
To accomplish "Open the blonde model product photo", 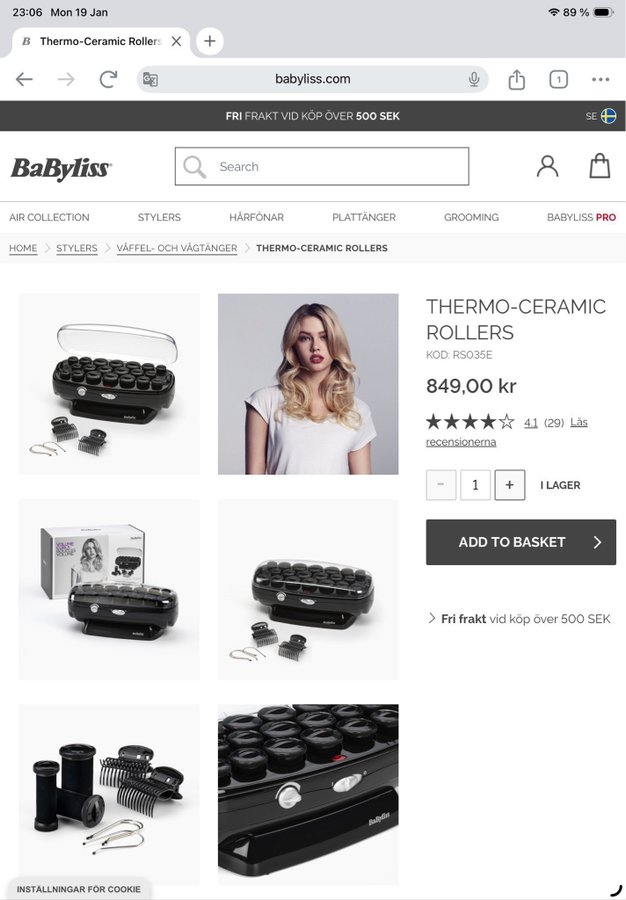I will (x=308, y=384).
